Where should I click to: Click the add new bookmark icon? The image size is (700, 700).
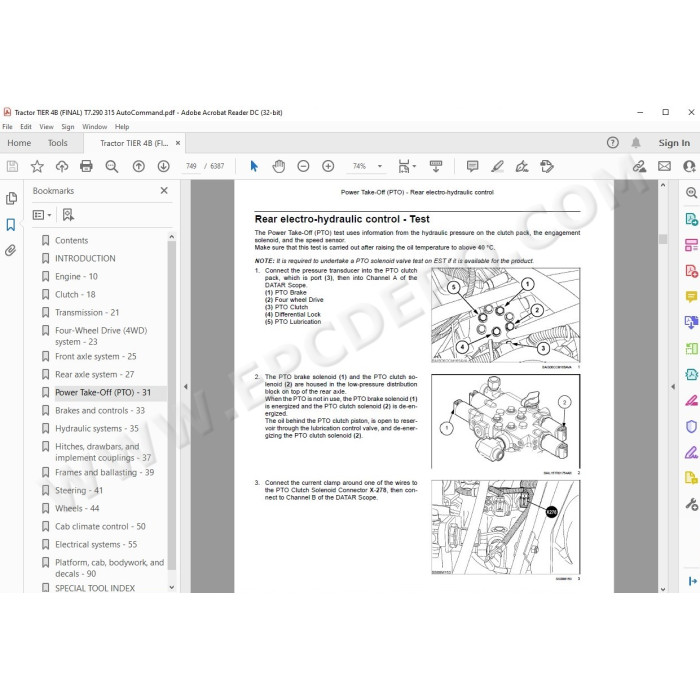click(68, 215)
